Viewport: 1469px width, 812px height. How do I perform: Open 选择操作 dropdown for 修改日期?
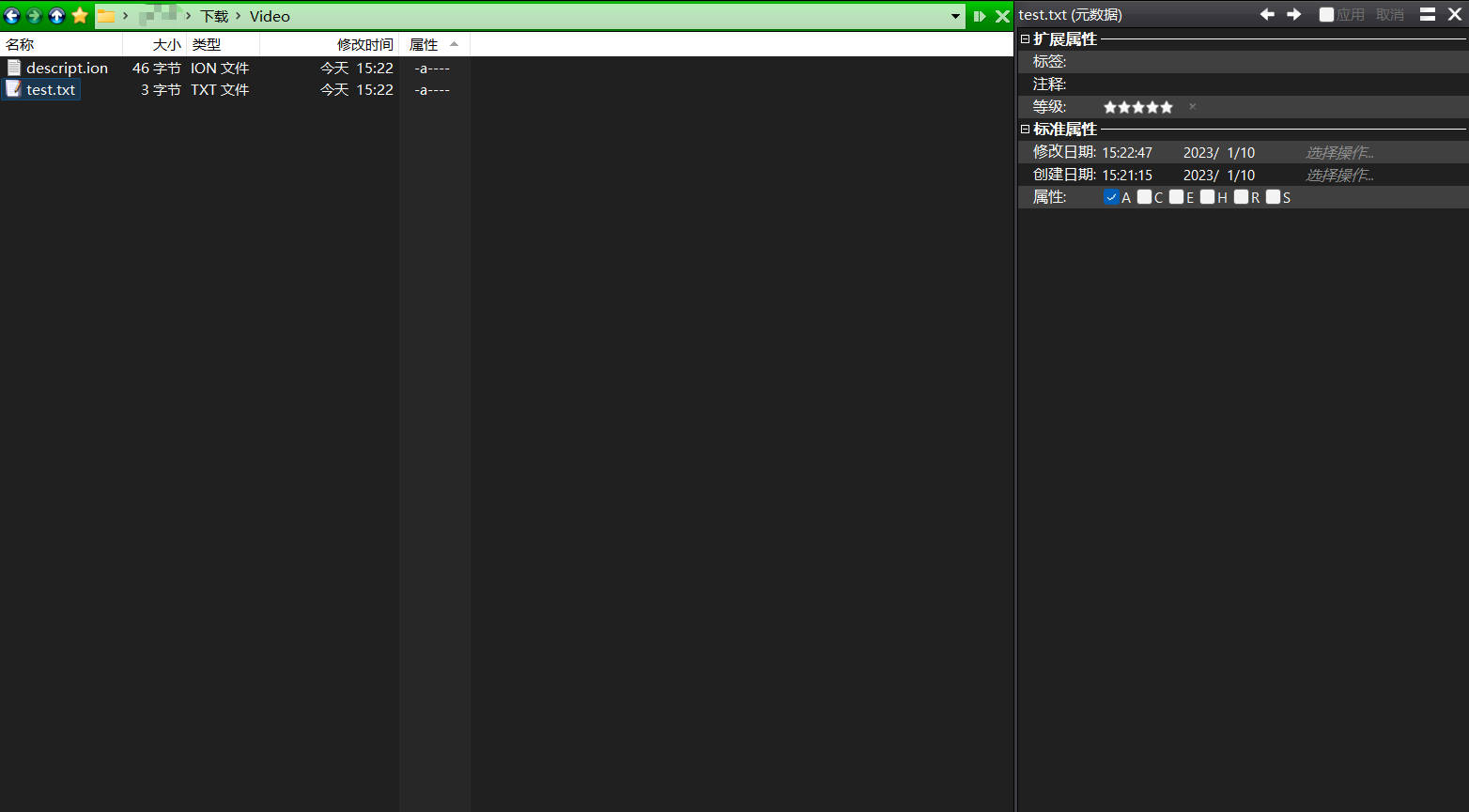tap(1339, 152)
